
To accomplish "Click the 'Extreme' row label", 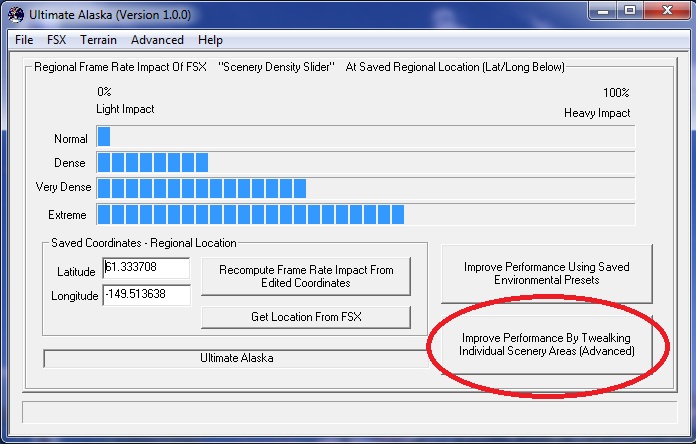I will pos(67,215).
